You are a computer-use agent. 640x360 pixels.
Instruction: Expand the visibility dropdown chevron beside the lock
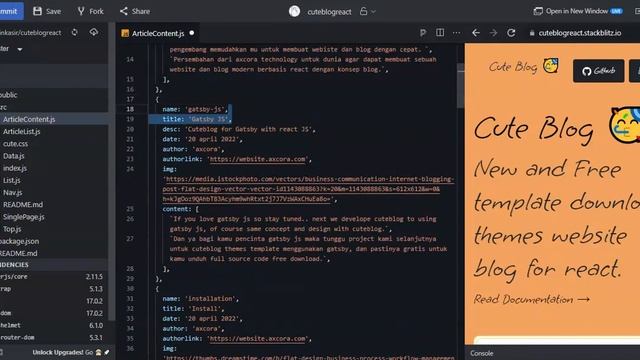373,12
